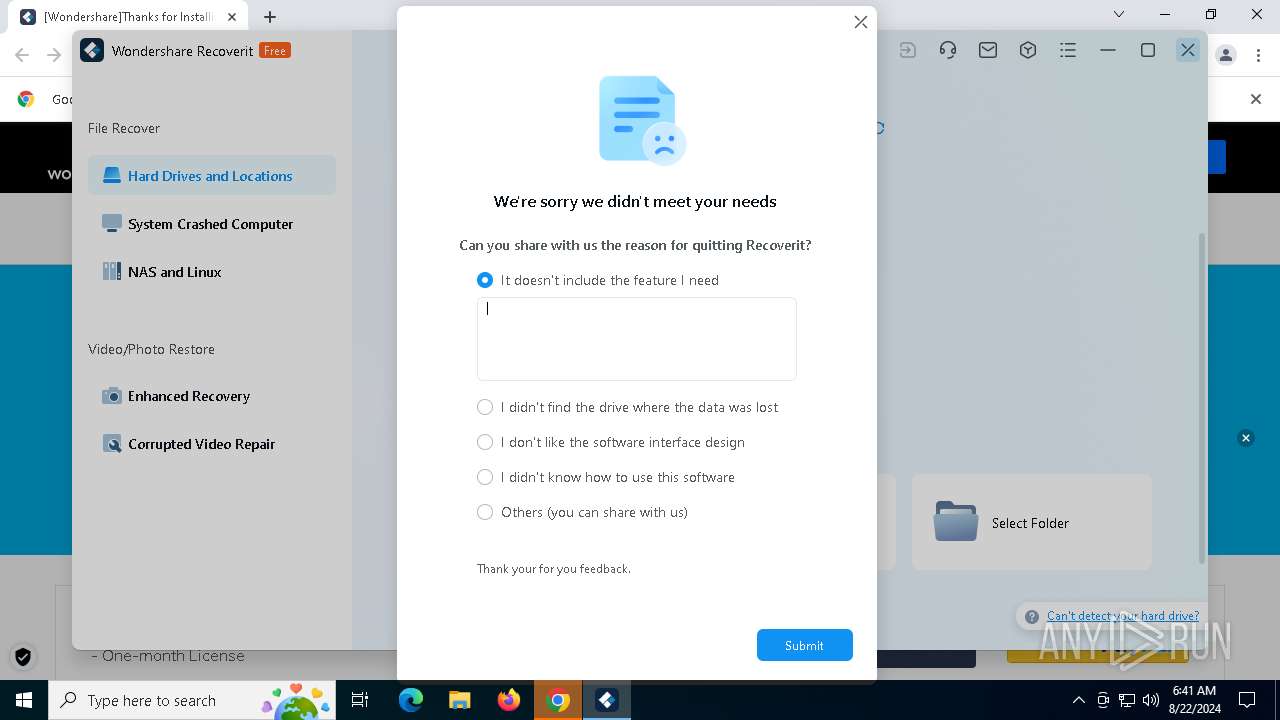Click the Free badge next to Recoverit title

(x=275, y=50)
